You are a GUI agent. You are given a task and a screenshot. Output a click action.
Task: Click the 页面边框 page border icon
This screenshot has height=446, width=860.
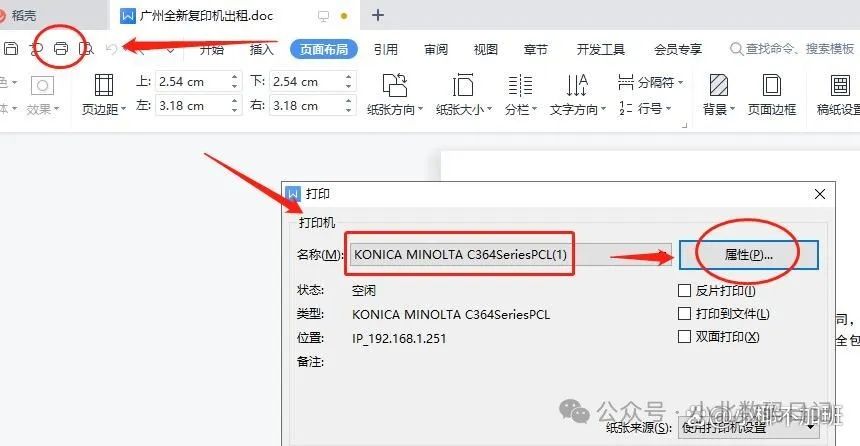(772, 94)
